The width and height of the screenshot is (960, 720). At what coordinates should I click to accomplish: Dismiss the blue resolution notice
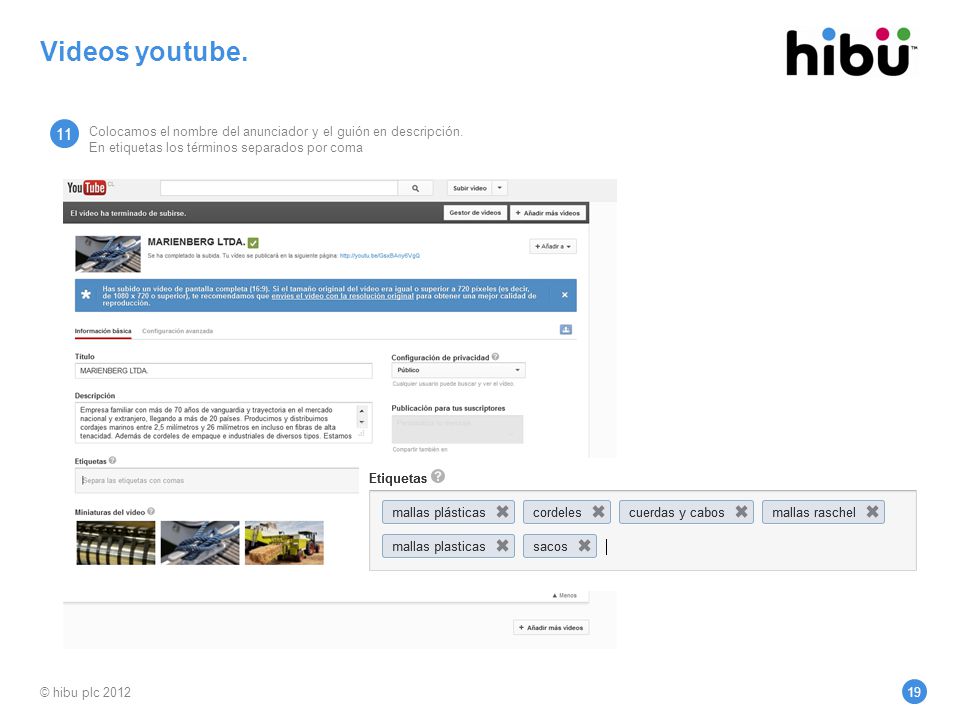pyautogui.click(x=564, y=295)
